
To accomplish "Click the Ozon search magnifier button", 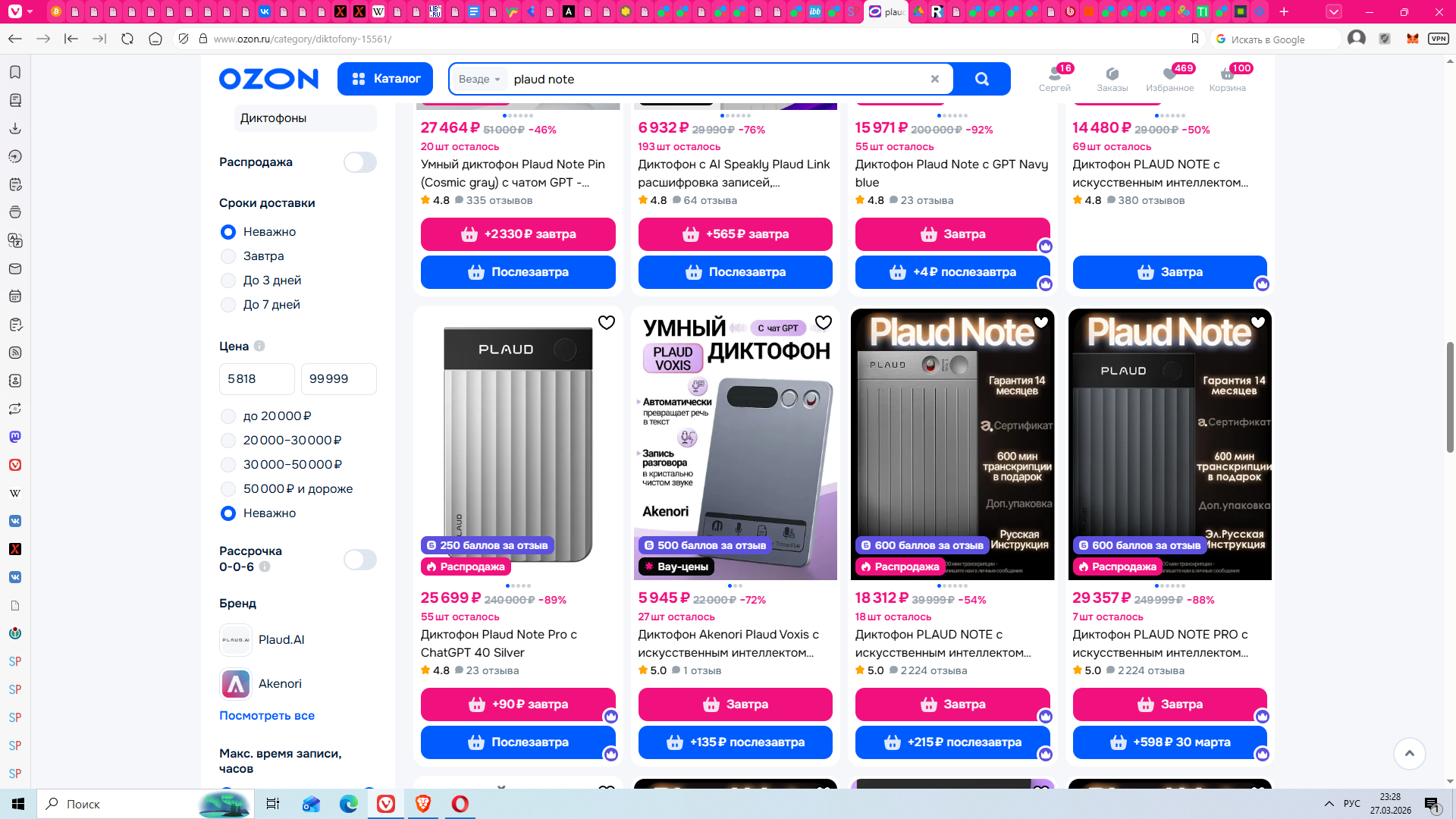I will click(x=982, y=79).
